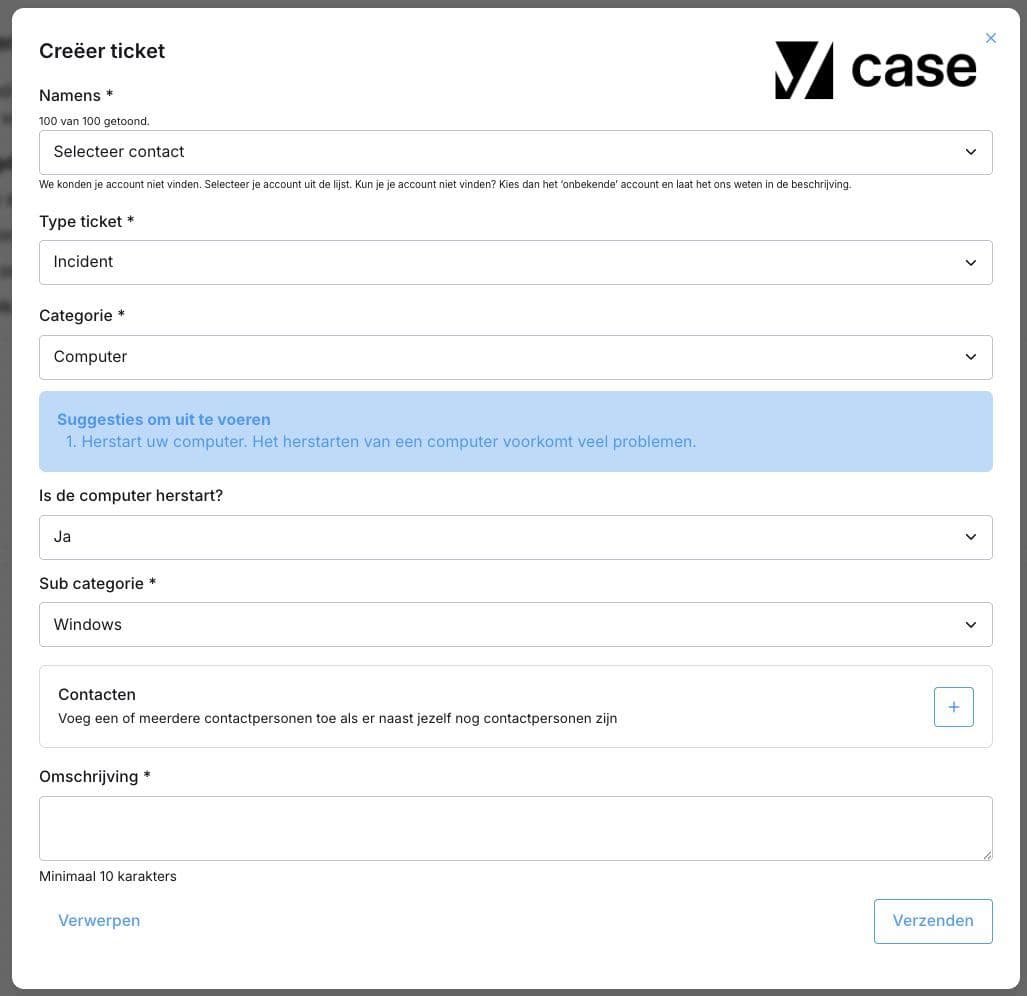The width and height of the screenshot is (1027, 996).
Task: Click the Omschrijving text area
Action: (516, 828)
